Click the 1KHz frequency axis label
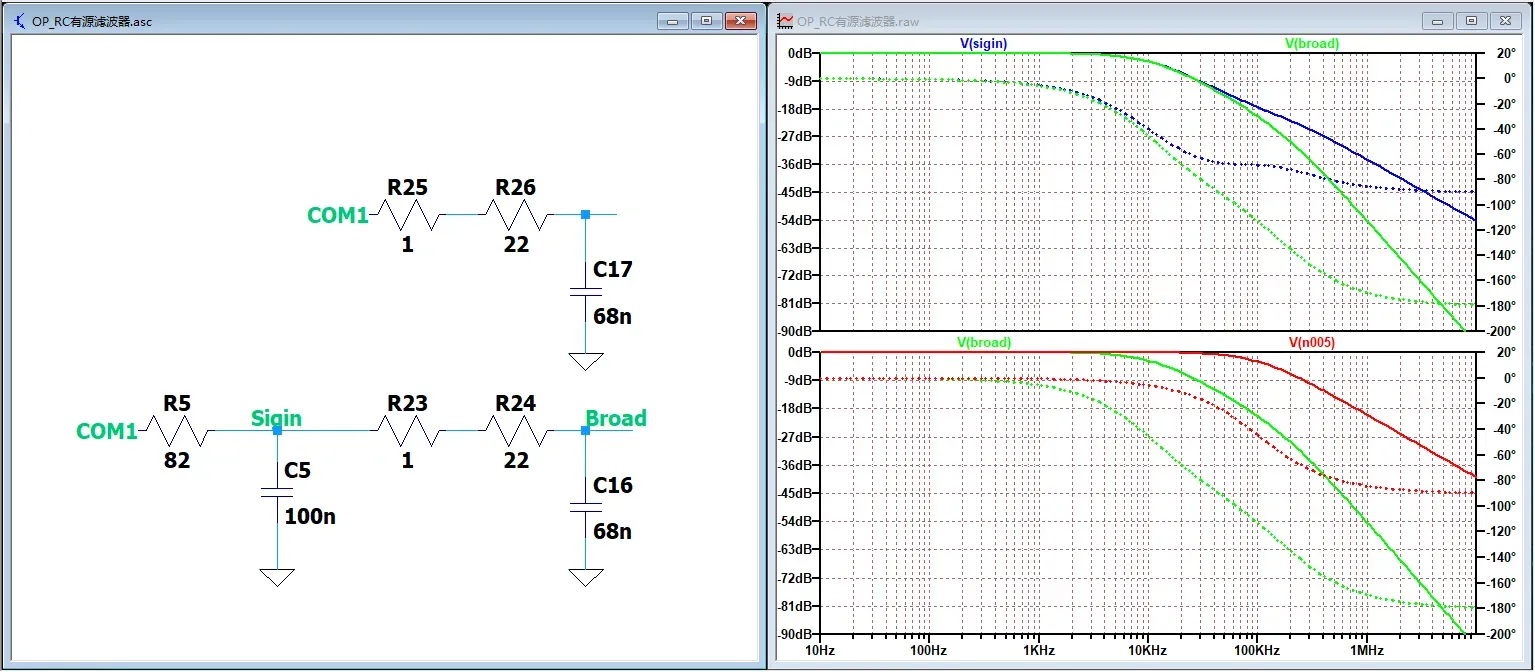This screenshot has width=1535, height=672. [x=1038, y=649]
